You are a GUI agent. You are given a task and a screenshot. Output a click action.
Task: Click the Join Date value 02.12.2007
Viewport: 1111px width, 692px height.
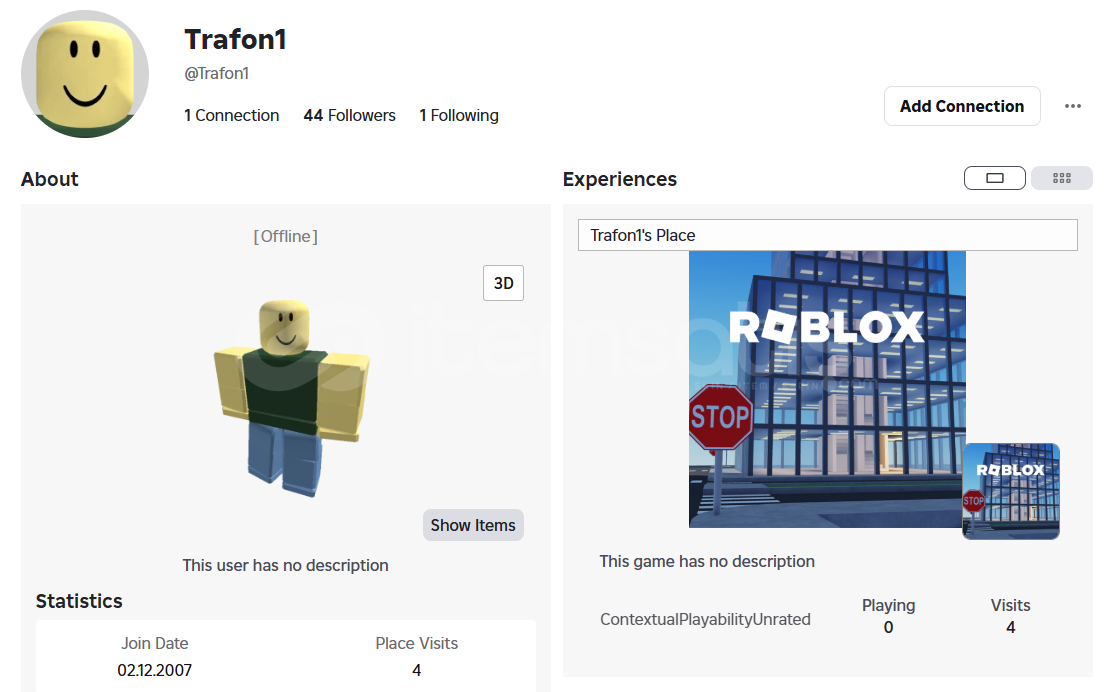tap(154, 670)
